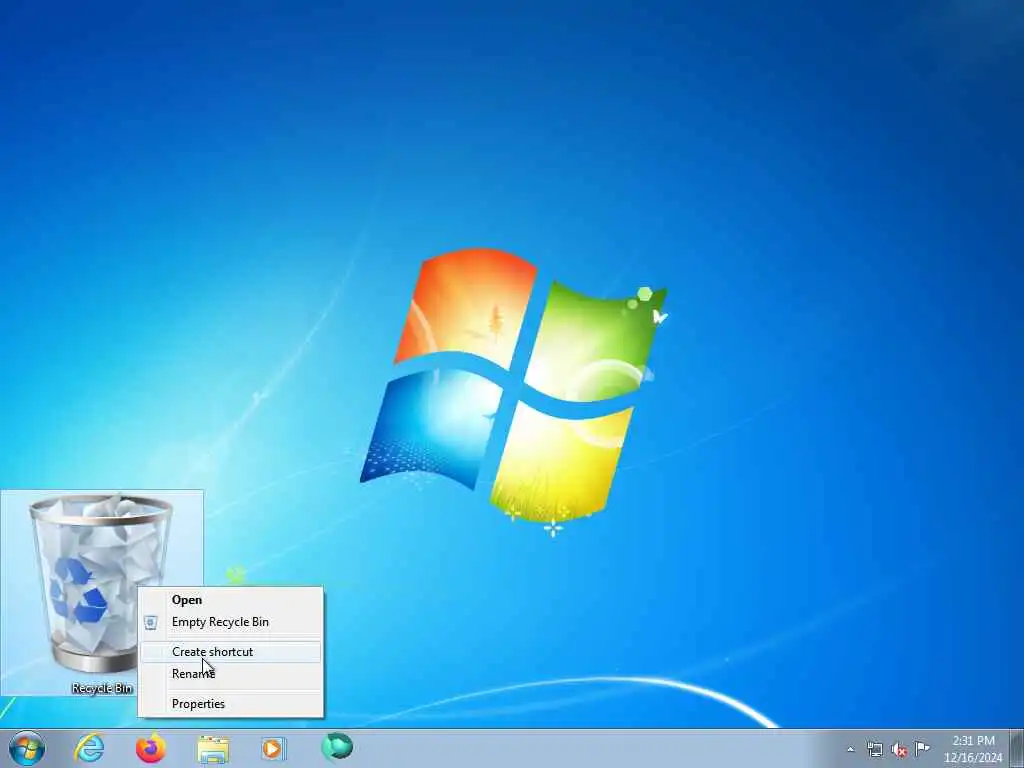Show hidden tray icons arrow
Image resolution: width=1024 pixels, height=768 pixels.
pyautogui.click(x=850, y=749)
